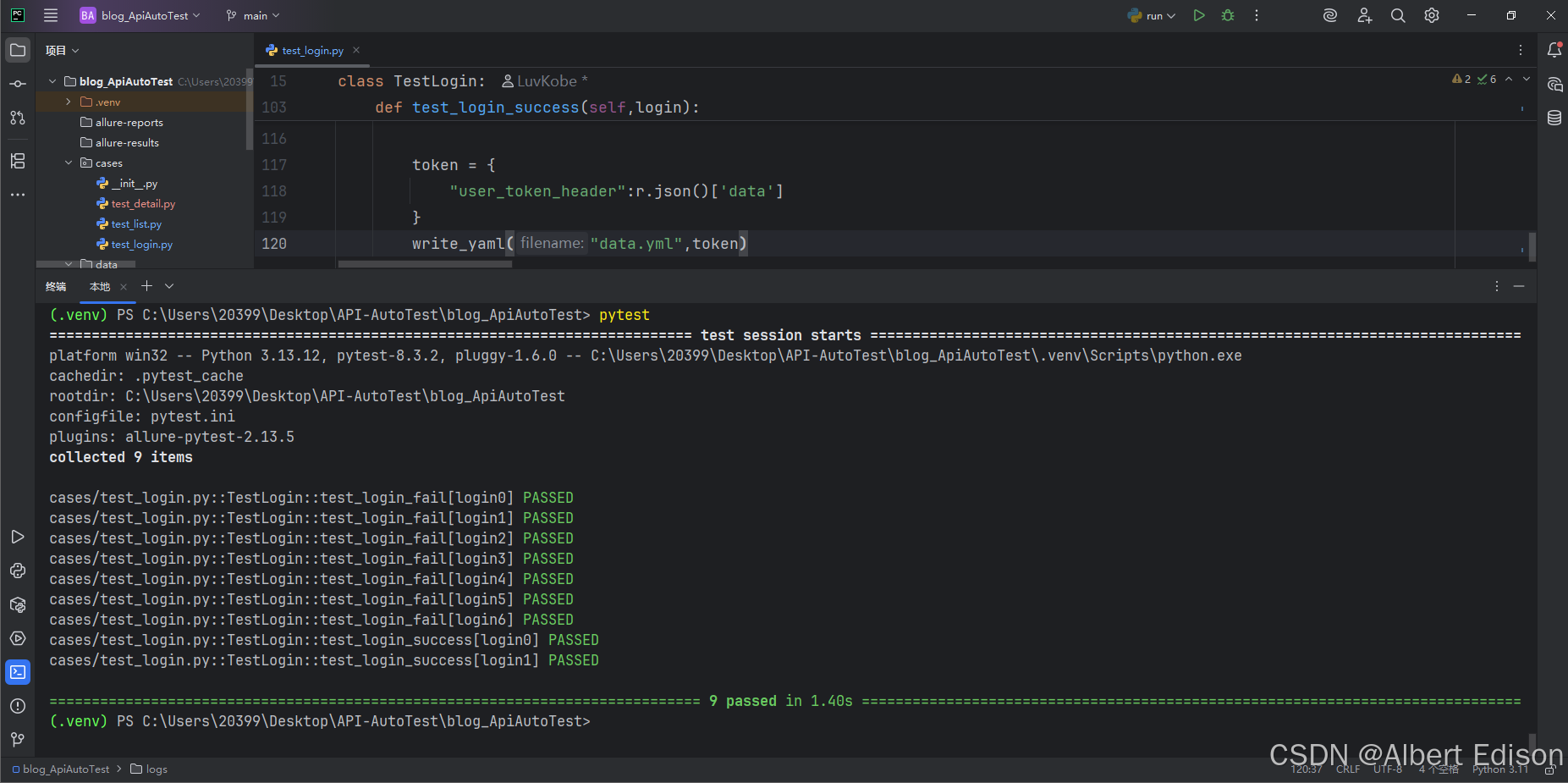Screen dimensions: 1568x783
Task: Collapse the data folder
Action: [x=69, y=264]
